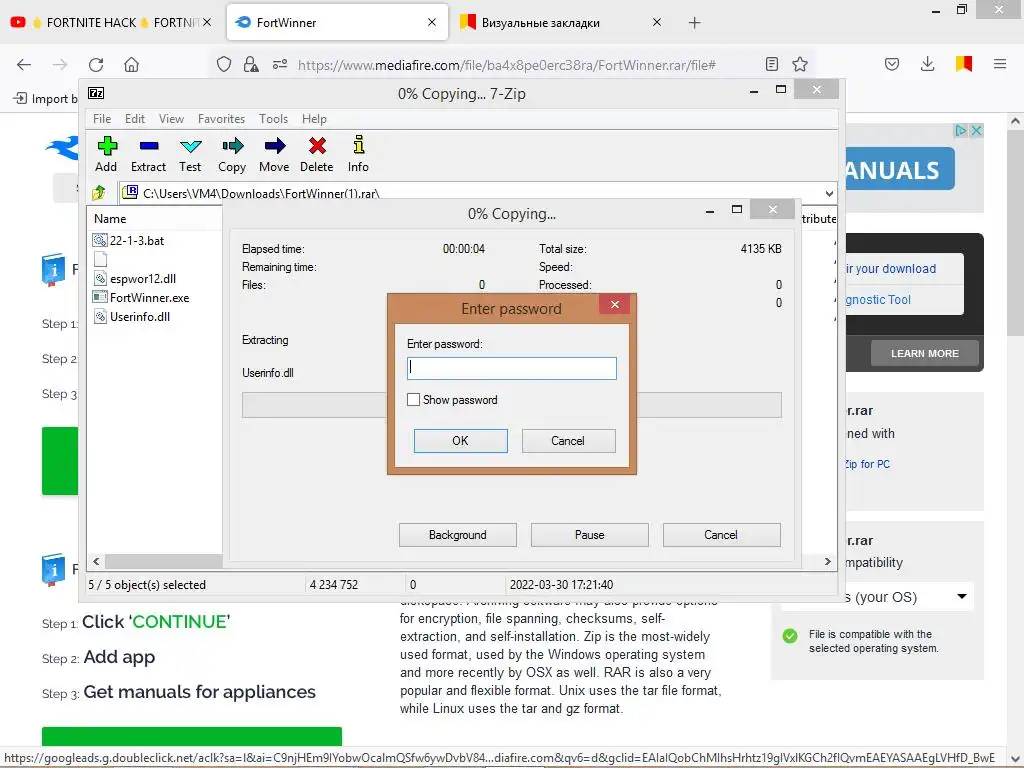Click the 7z logo in 7-Zip's title bar

(96, 93)
